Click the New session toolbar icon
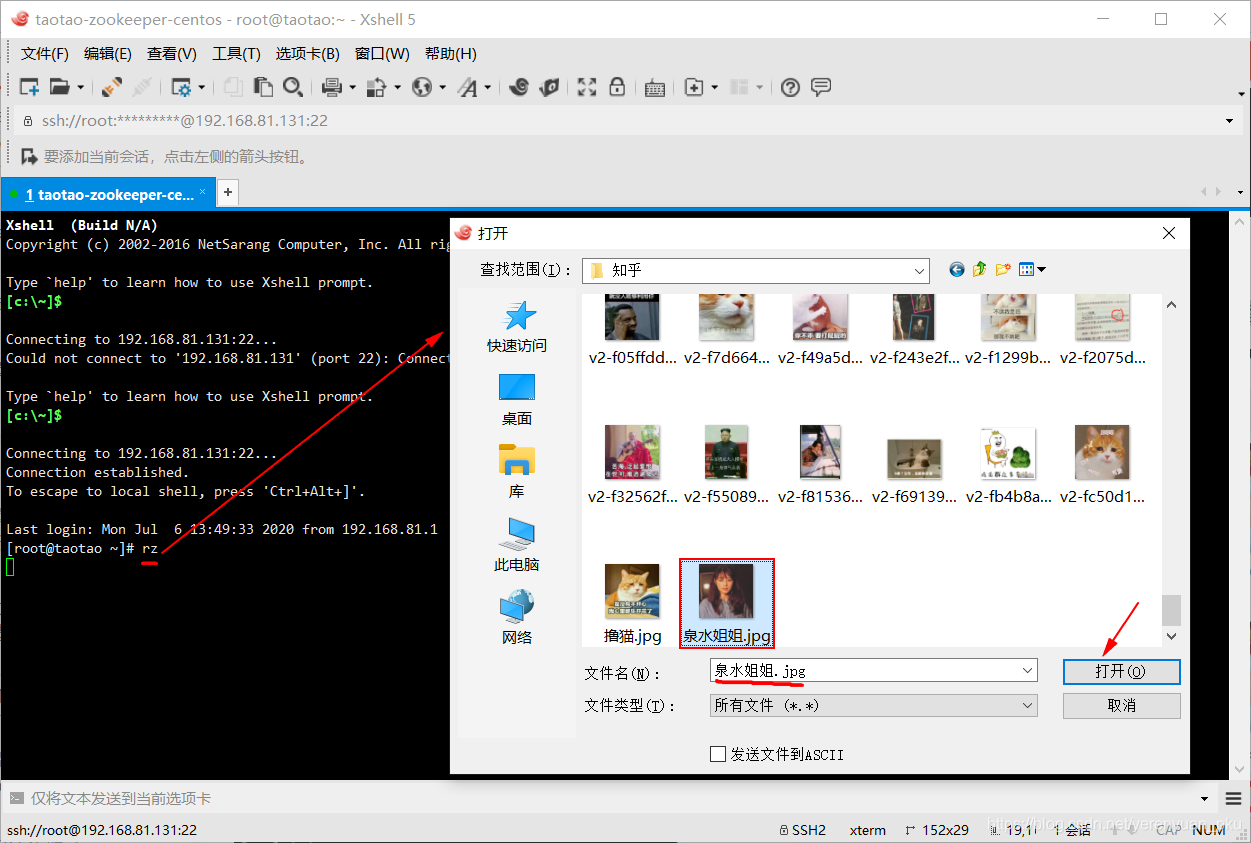Image resolution: width=1251 pixels, height=843 pixels. 30,87
